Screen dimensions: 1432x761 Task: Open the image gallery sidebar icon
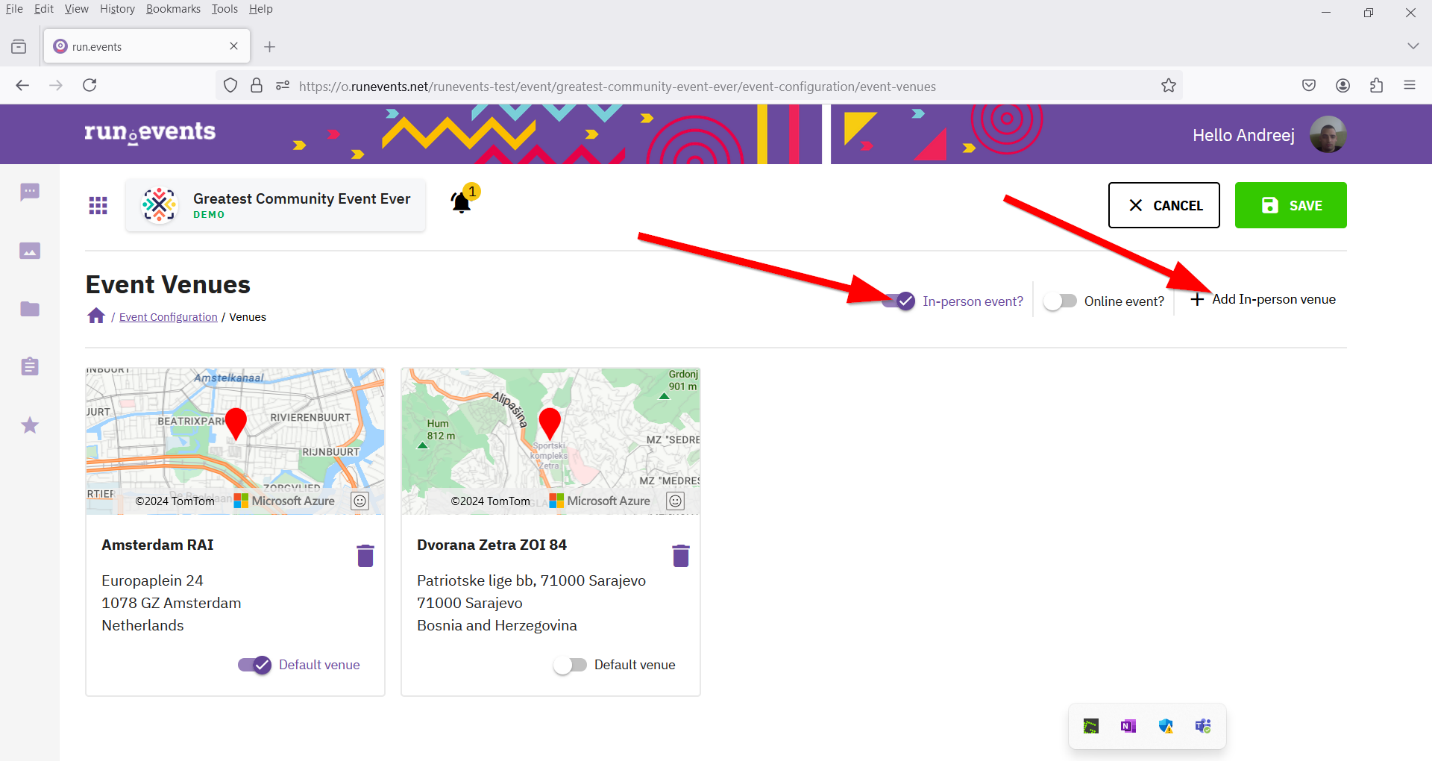(x=30, y=251)
